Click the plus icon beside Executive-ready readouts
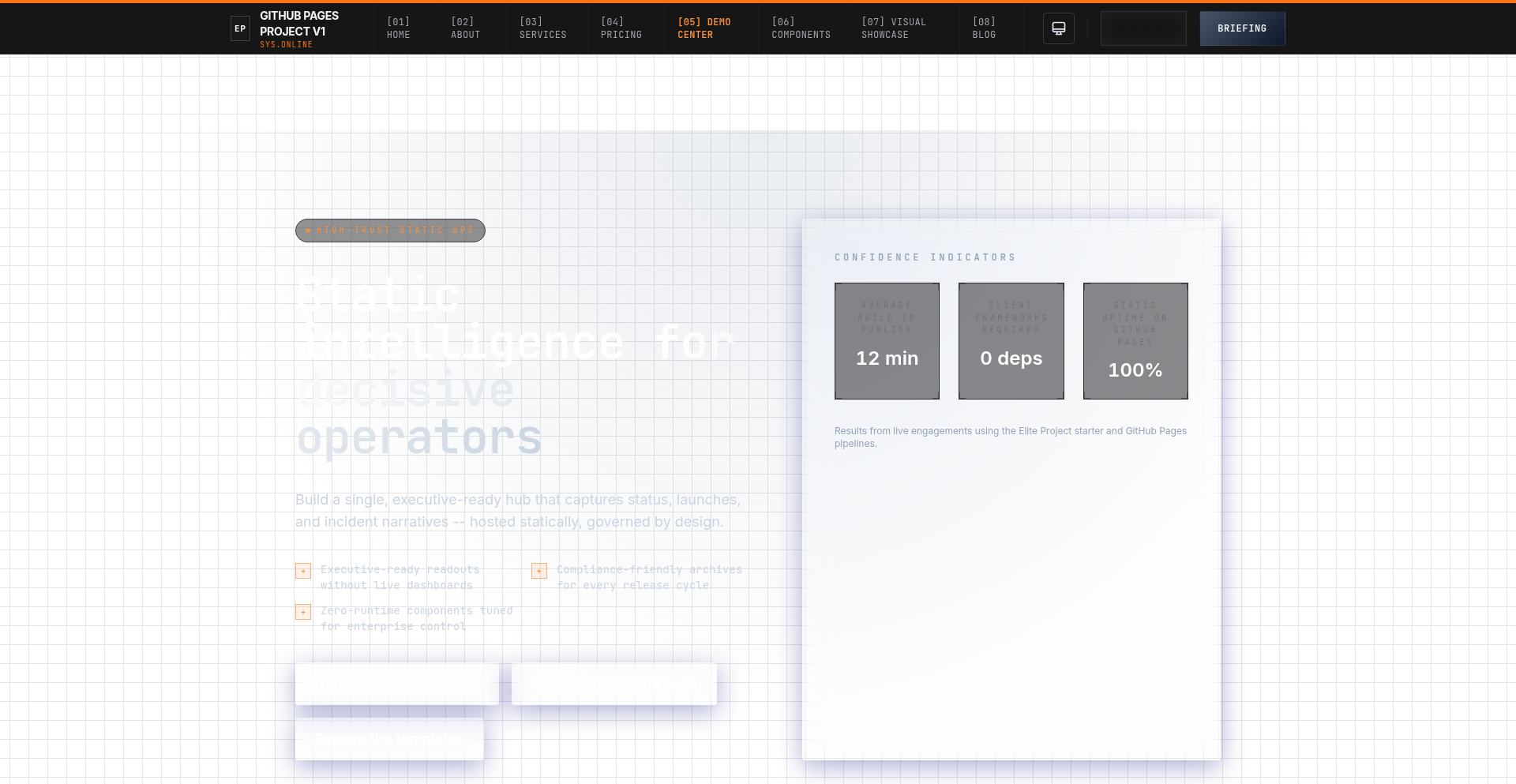Viewport: 1516px width, 784px height. [x=302, y=570]
